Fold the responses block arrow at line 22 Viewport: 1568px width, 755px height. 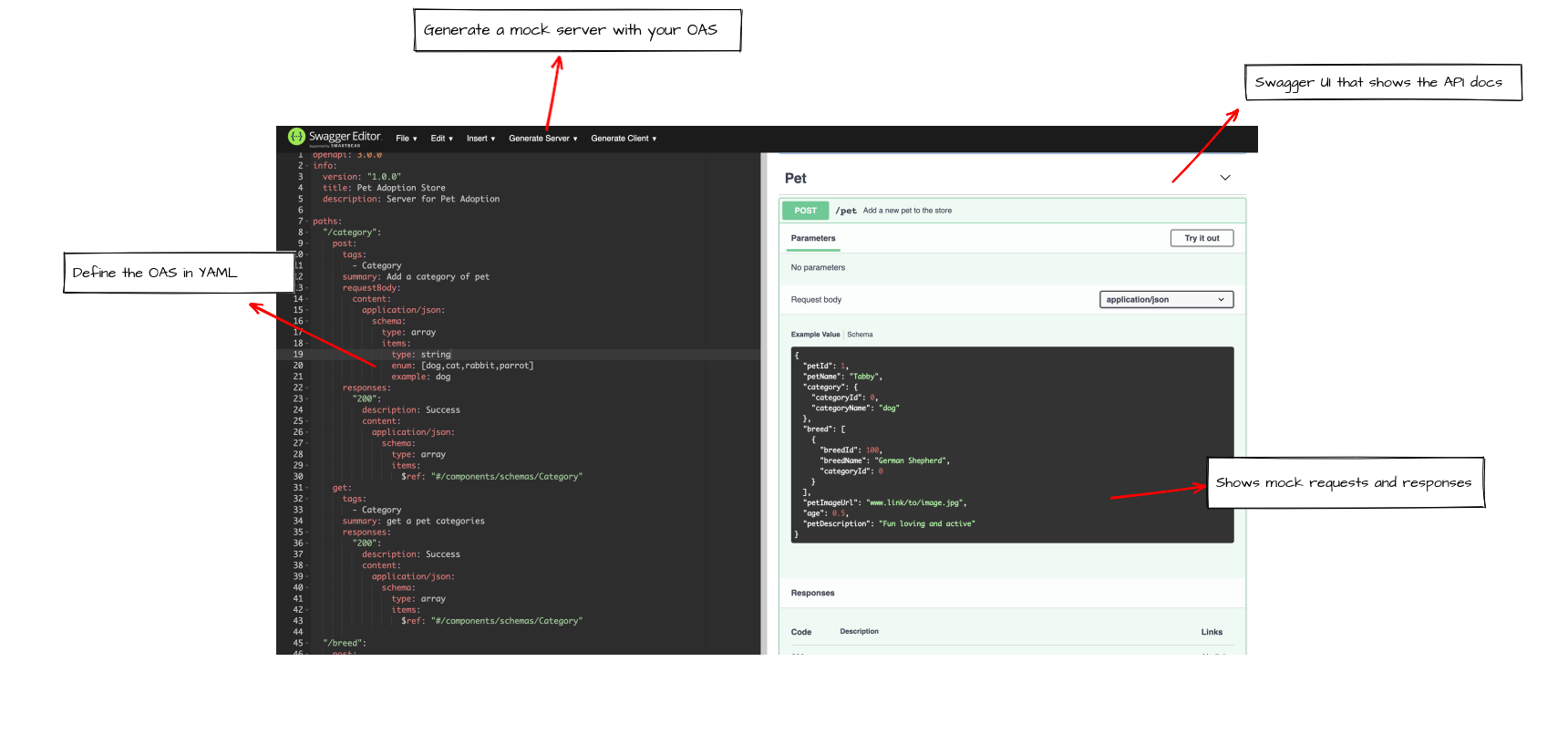[307, 388]
